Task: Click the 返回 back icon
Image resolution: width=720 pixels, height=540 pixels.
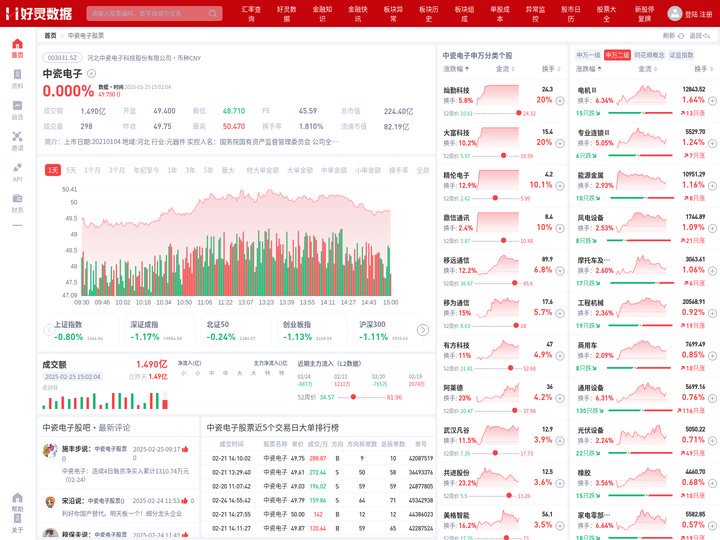Action: coord(706,36)
